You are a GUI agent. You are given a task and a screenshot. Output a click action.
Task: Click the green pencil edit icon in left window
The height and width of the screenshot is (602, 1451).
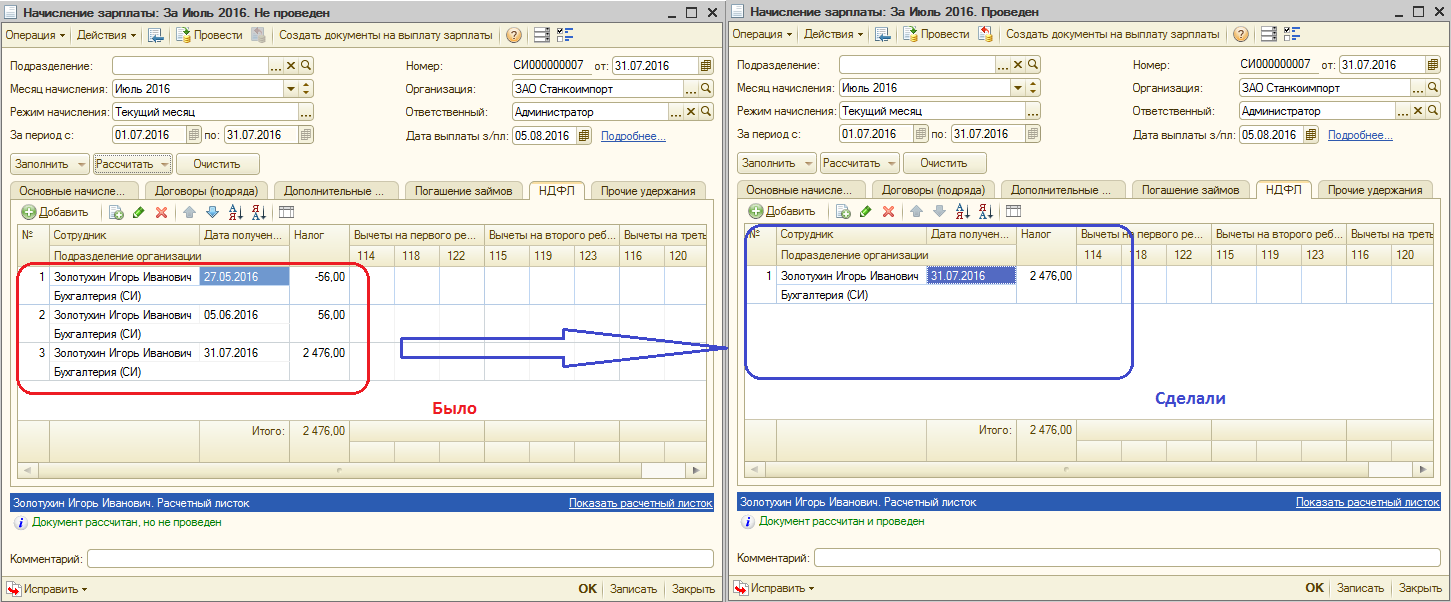[x=138, y=212]
